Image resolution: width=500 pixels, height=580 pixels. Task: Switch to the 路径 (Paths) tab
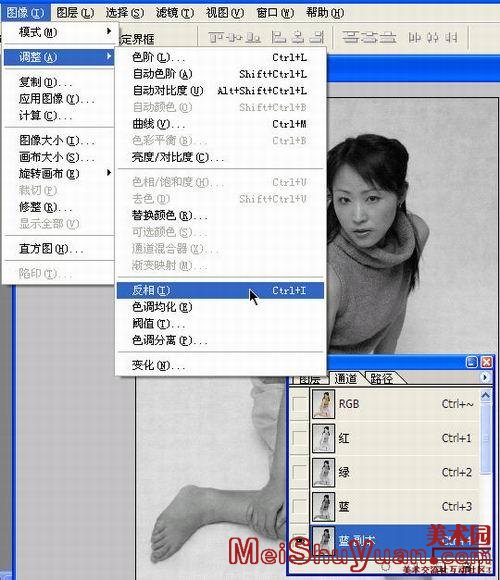pyautogui.click(x=381, y=378)
